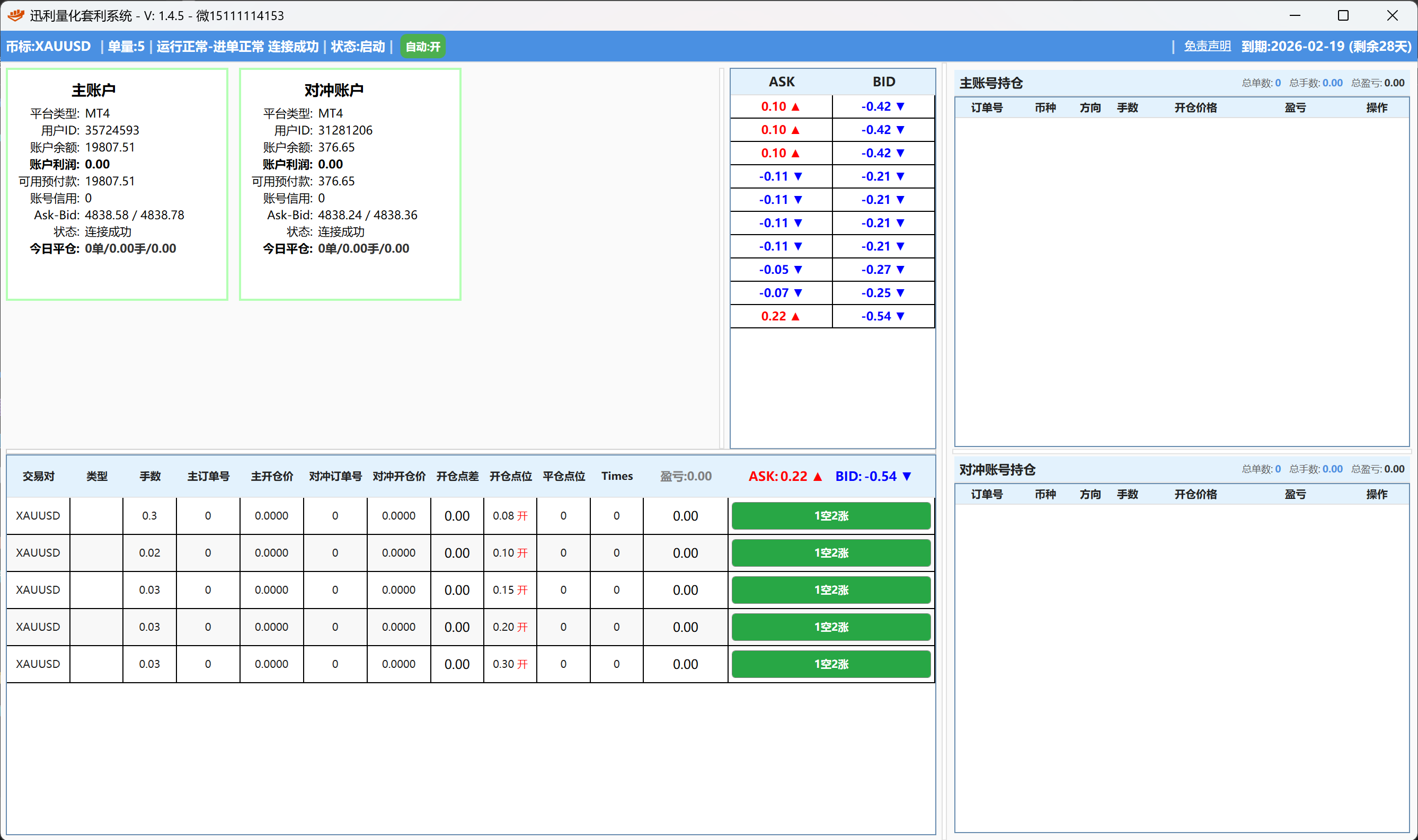Click the 开仓点位 column header

tap(510, 477)
